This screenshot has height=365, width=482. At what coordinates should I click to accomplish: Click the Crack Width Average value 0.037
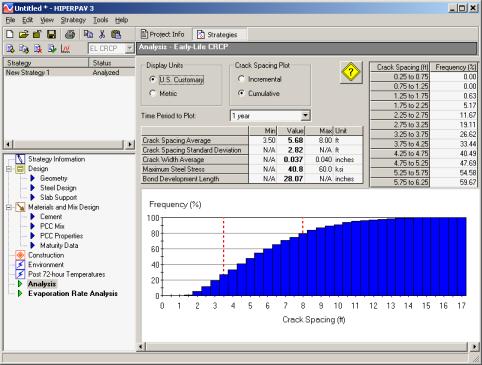coord(293,160)
